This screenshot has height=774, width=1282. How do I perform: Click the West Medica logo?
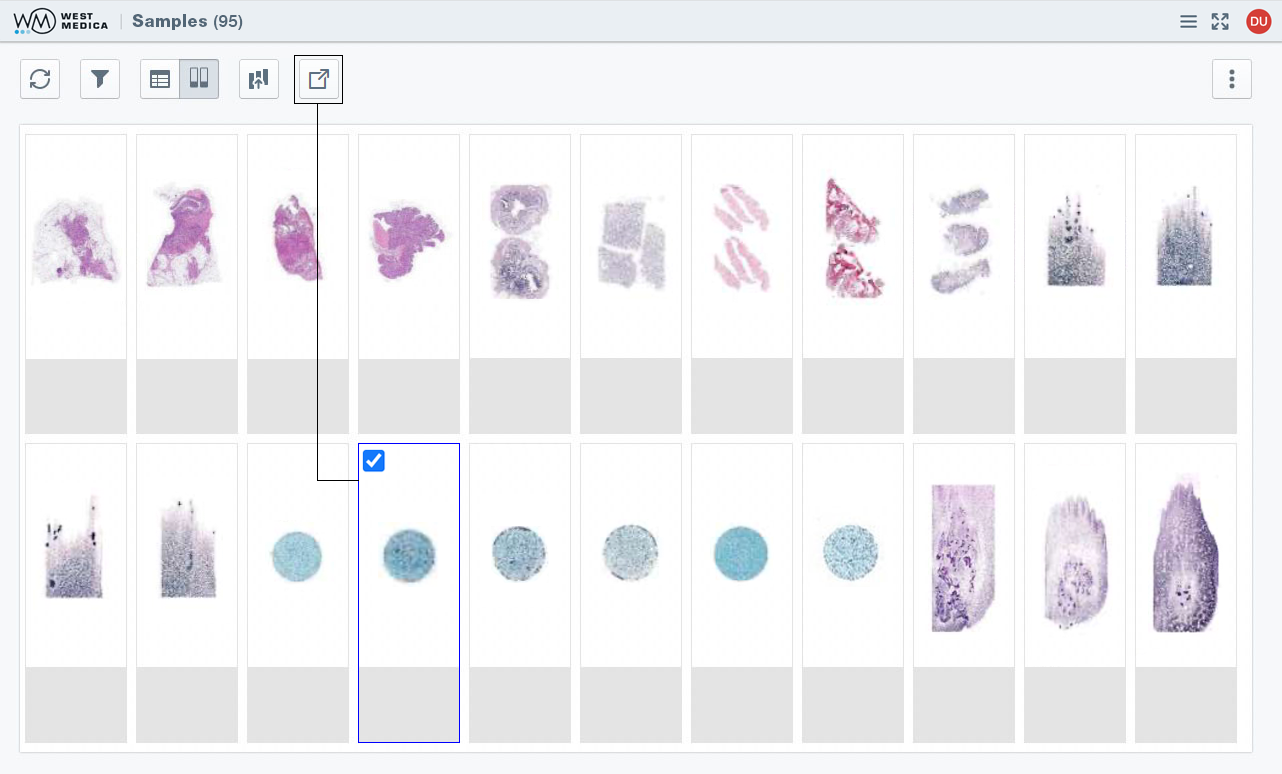[61, 21]
